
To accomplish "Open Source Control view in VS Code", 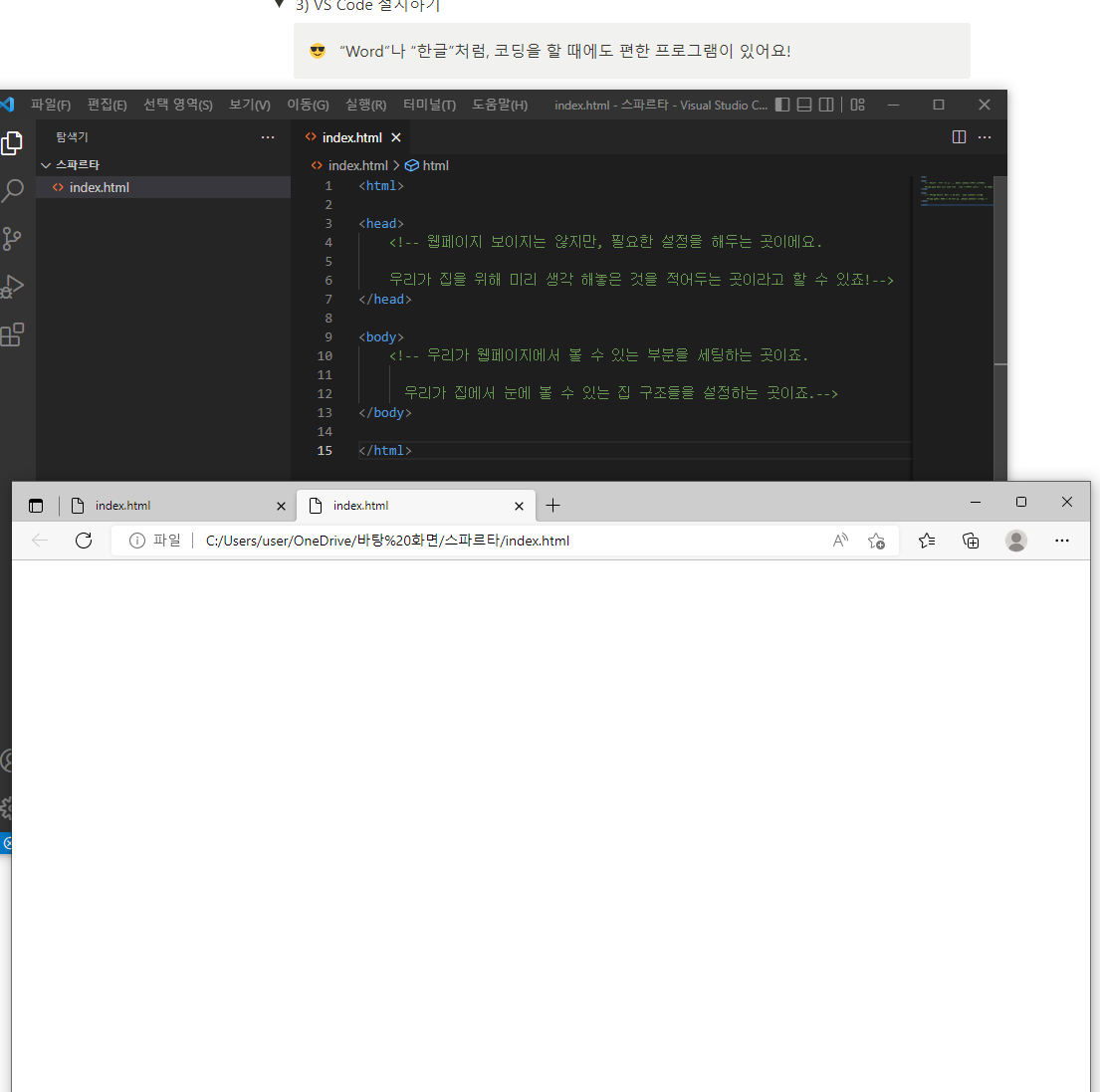I will [11, 239].
